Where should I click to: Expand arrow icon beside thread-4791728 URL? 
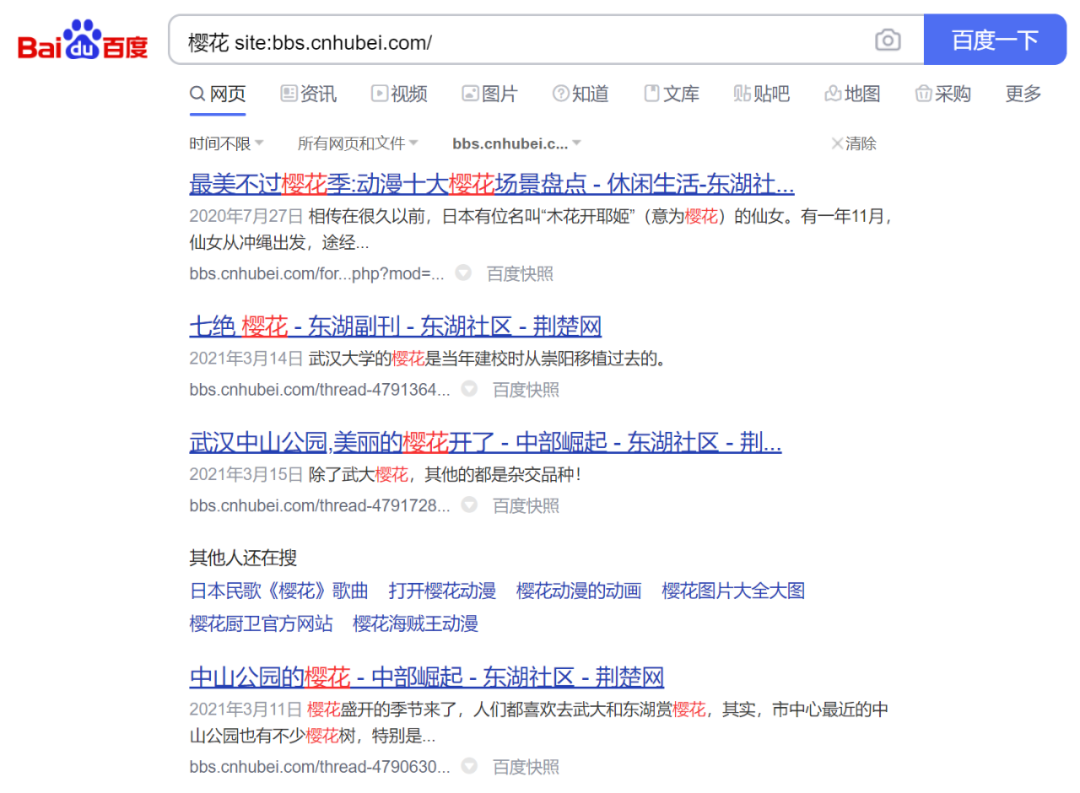(x=469, y=504)
